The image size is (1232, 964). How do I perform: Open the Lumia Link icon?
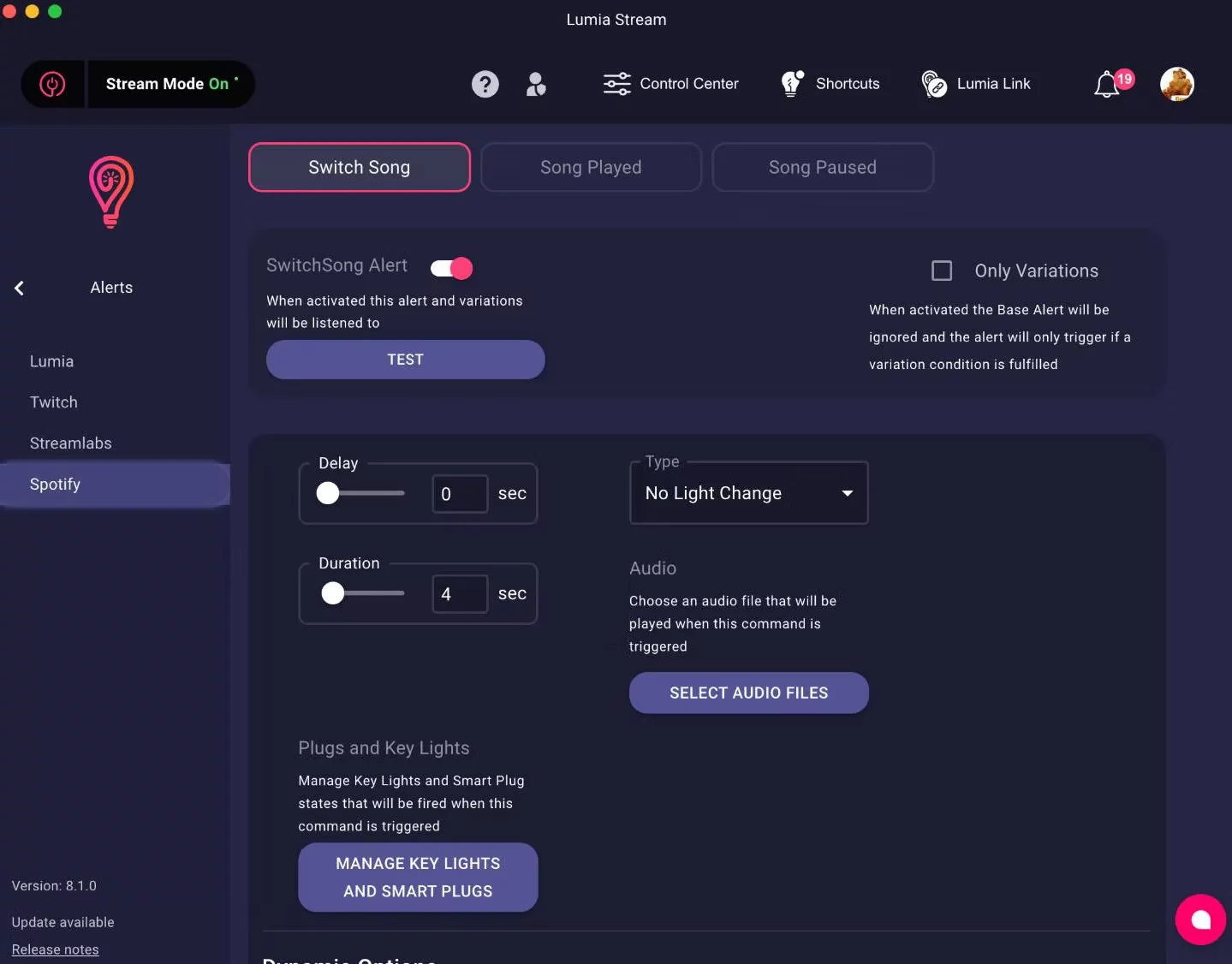934,84
